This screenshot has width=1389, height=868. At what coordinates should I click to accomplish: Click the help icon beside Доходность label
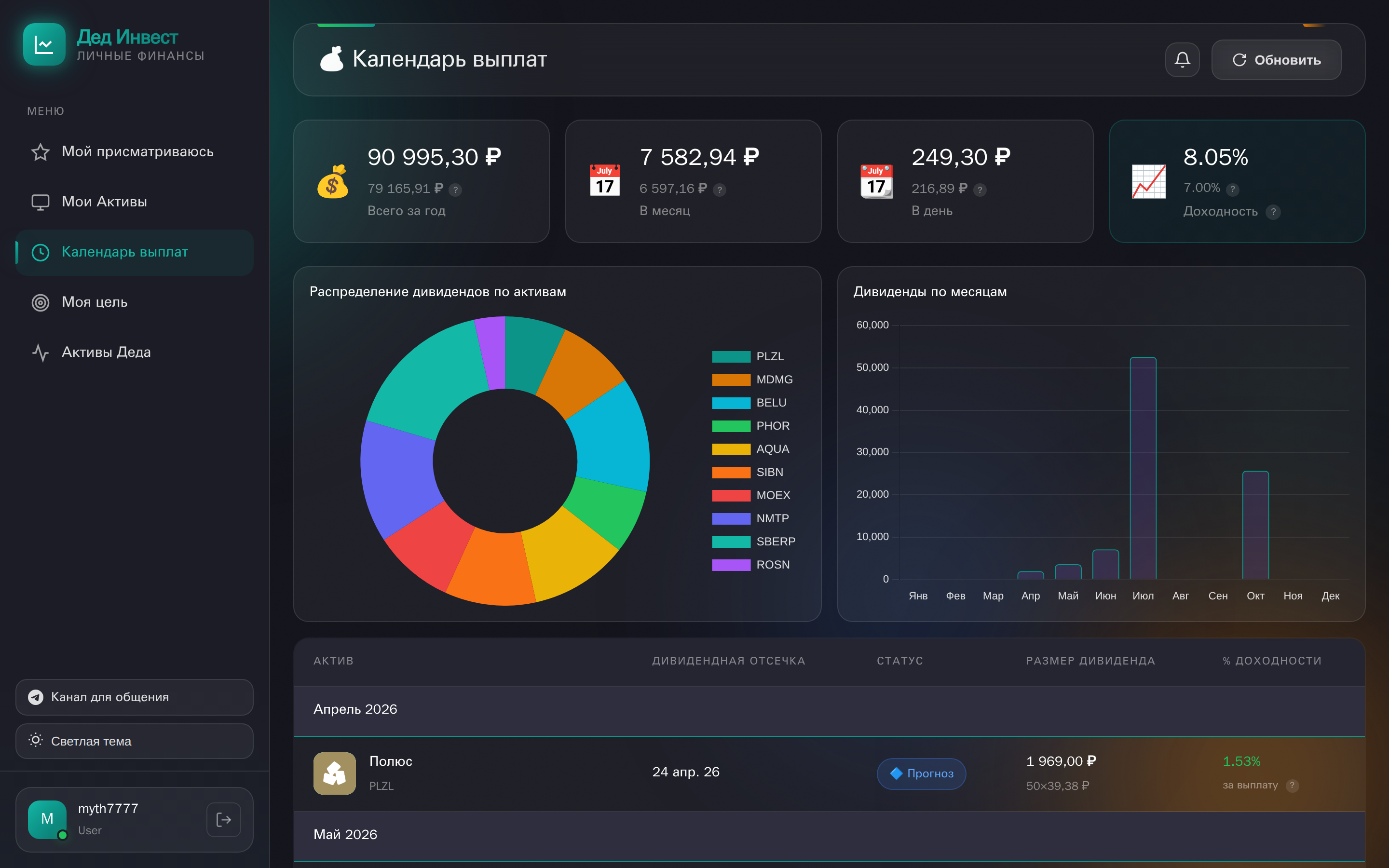[1273, 212]
